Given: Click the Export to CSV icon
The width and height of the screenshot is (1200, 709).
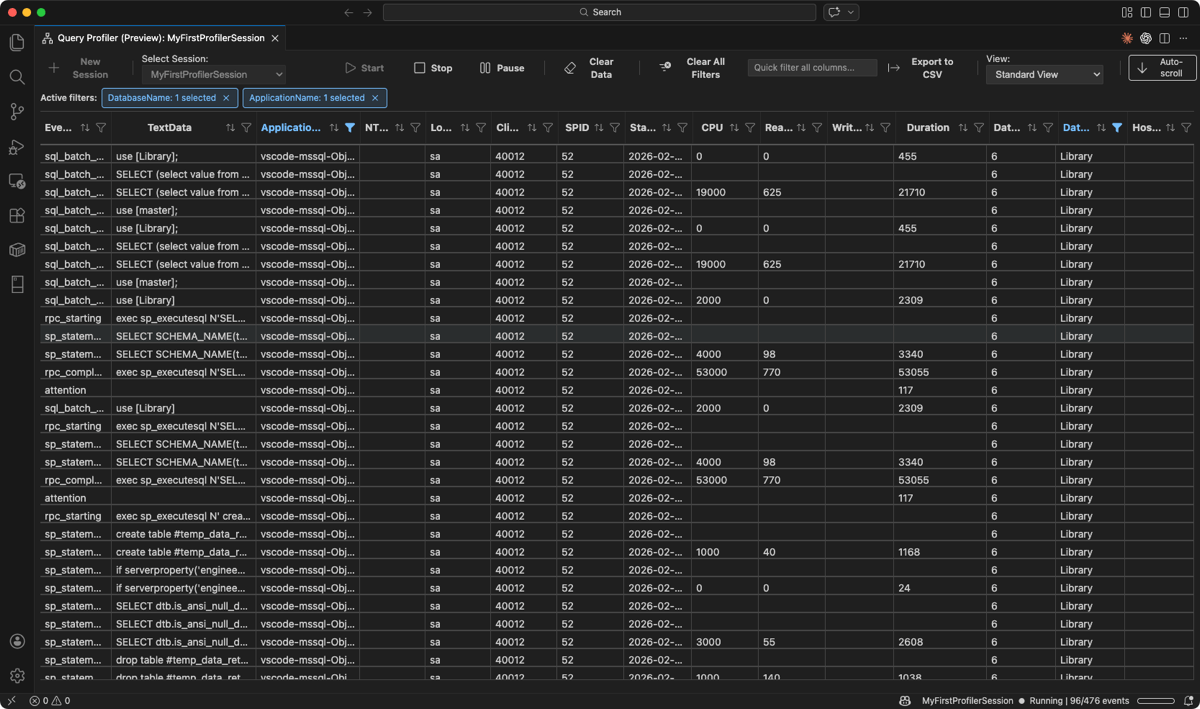Looking at the screenshot, I should 893,68.
